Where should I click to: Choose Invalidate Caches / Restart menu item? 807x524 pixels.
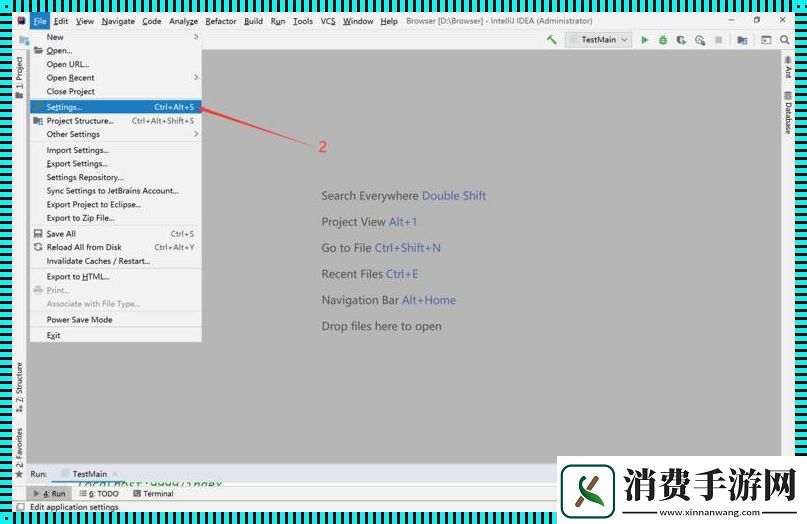click(98, 261)
